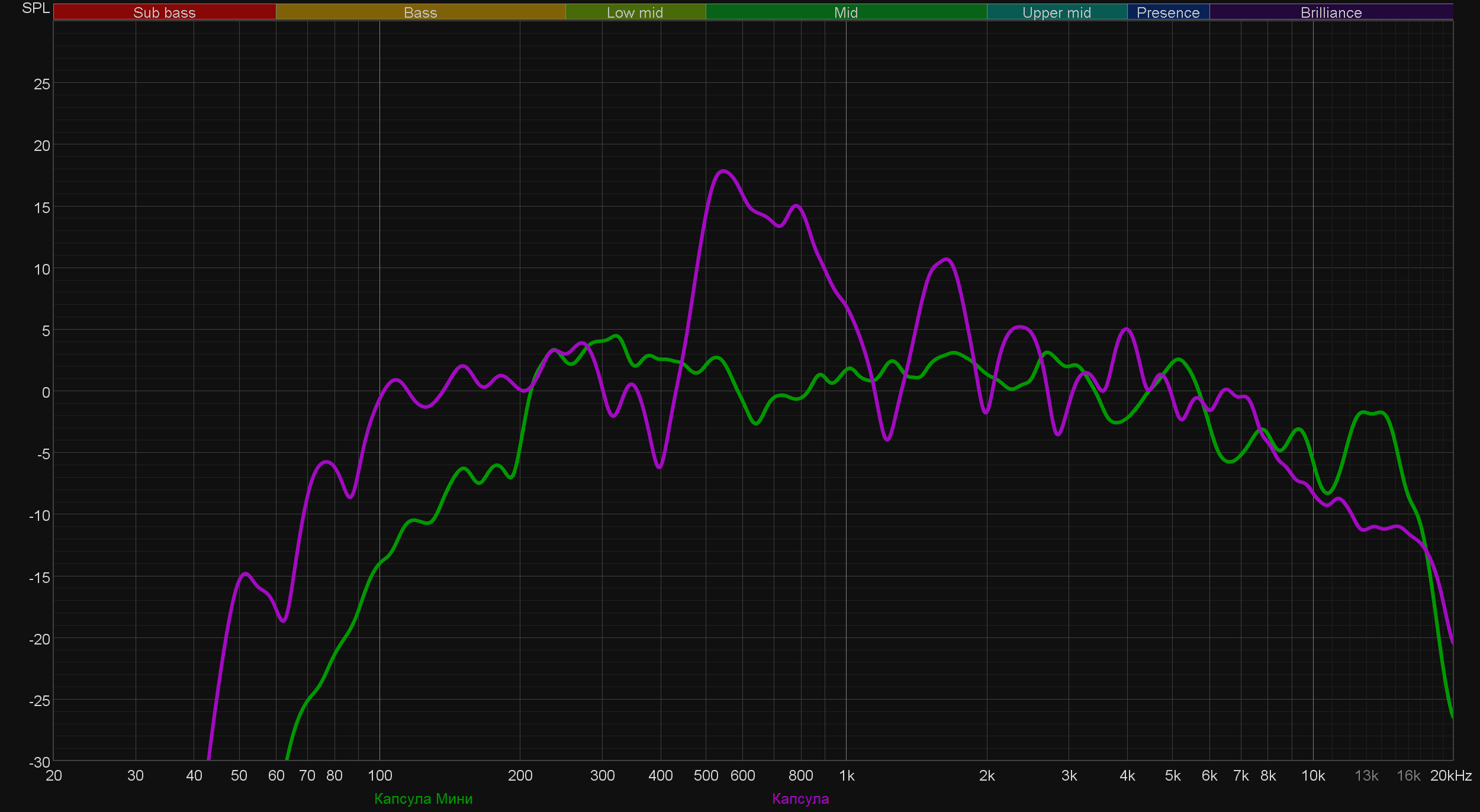Click the SPL axis label
The height and width of the screenshot is (812, 1480).
click(x=36, y=8)
